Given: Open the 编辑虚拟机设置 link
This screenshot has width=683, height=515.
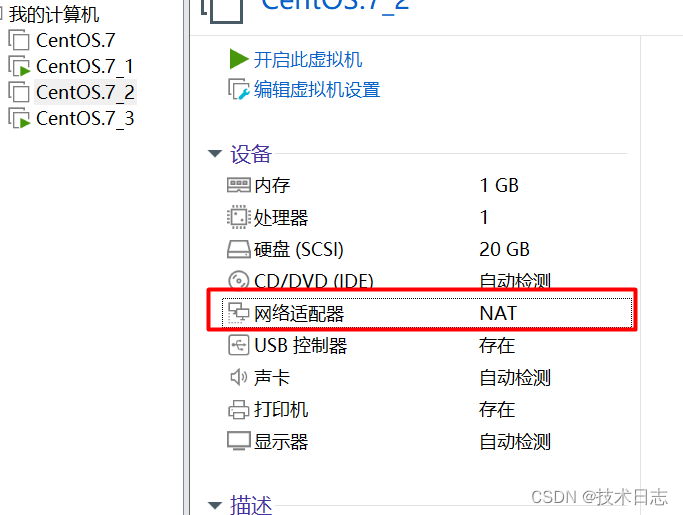Looking at the screenshot, I should coord(317,90).
